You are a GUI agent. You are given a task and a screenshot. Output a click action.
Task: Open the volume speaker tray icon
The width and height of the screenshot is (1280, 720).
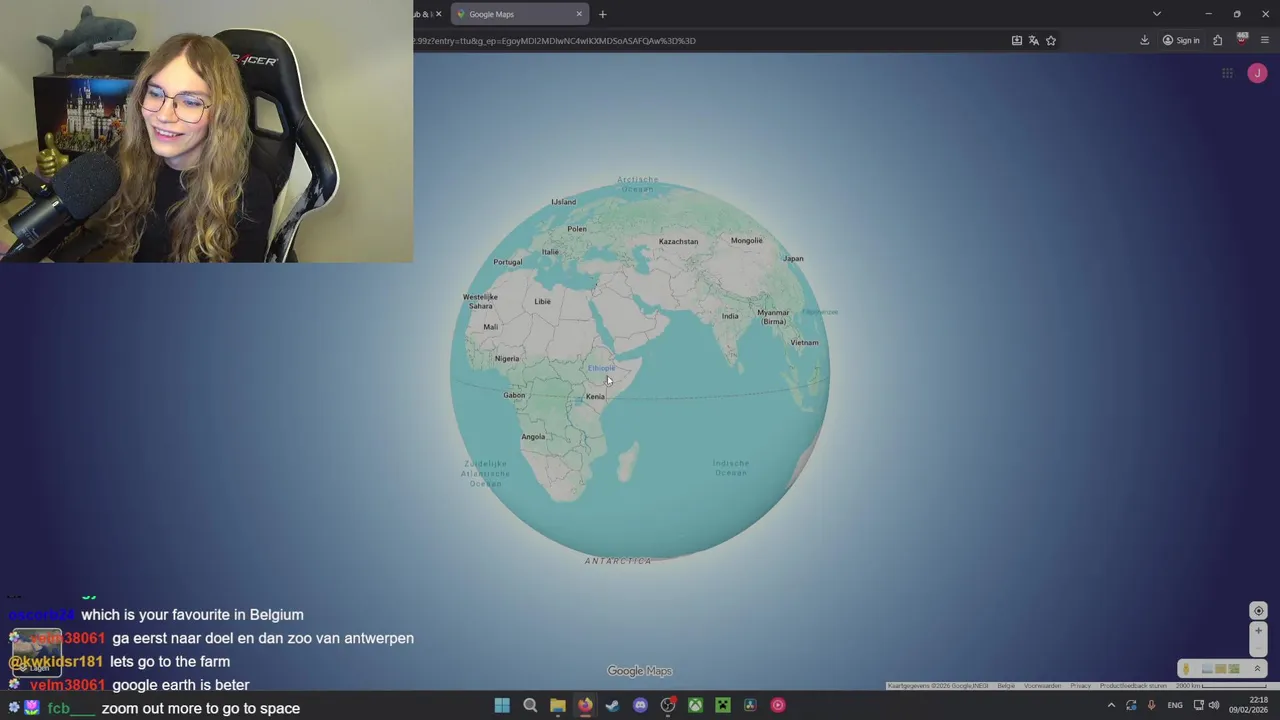pyautogui.click(x=1214, y=705)
